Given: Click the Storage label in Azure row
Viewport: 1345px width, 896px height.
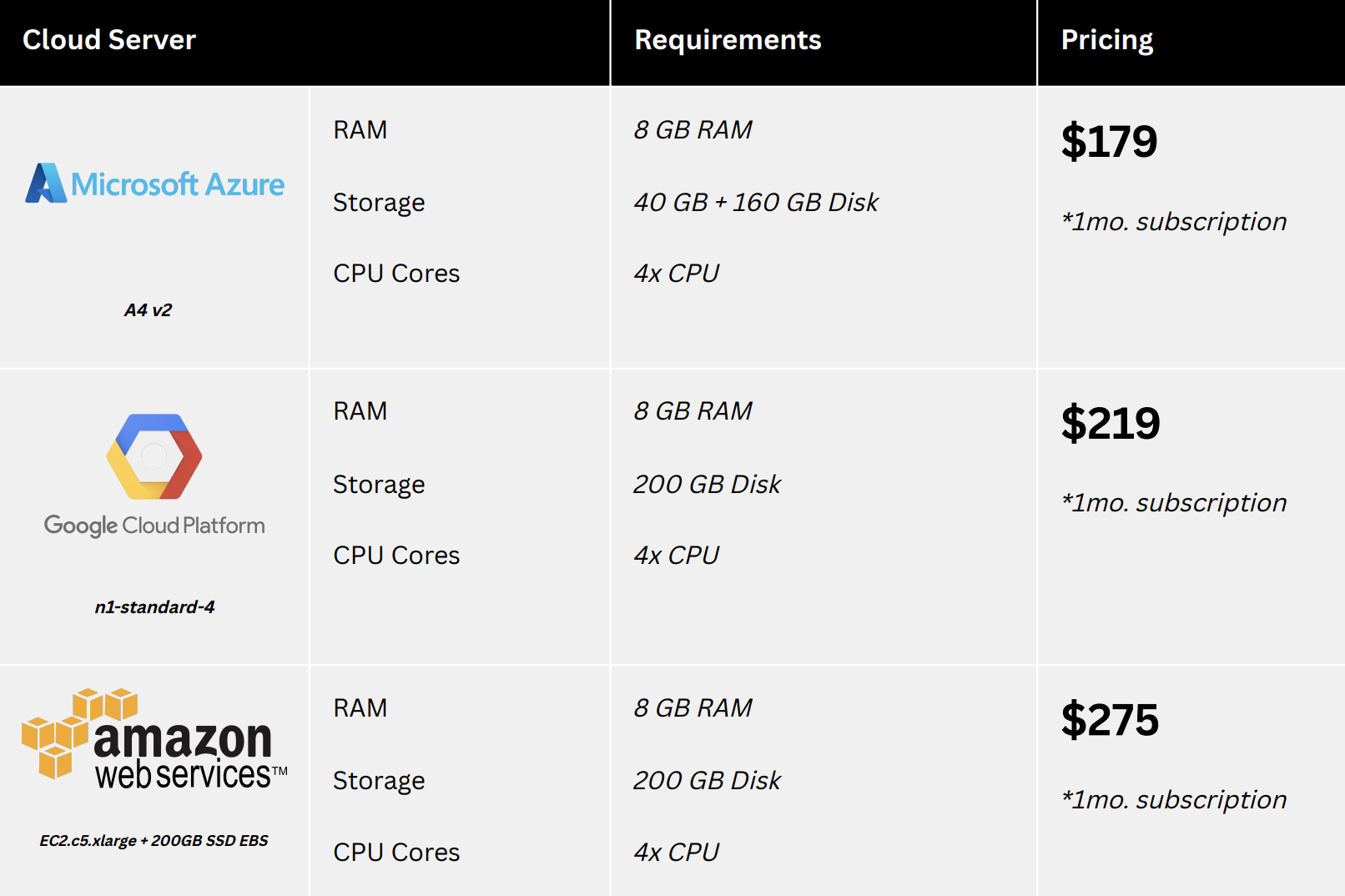Looking at the screenshot, I should (379, 203).
